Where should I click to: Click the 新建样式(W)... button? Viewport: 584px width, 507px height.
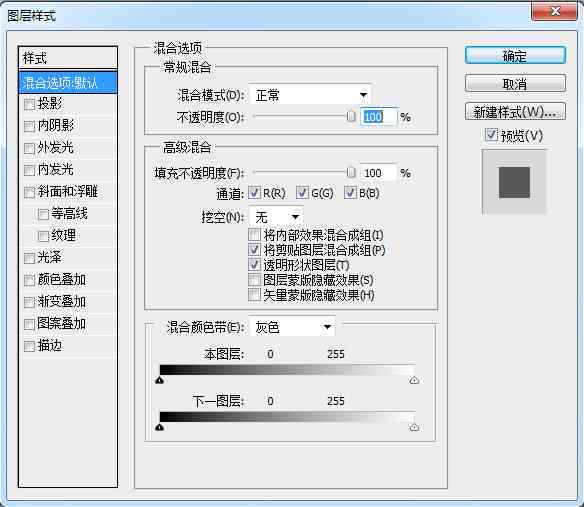[515, 111]
